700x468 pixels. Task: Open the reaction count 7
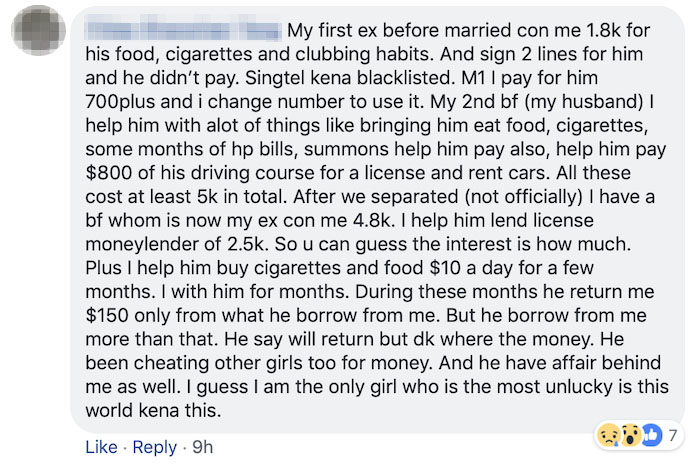tap(672, 435)
